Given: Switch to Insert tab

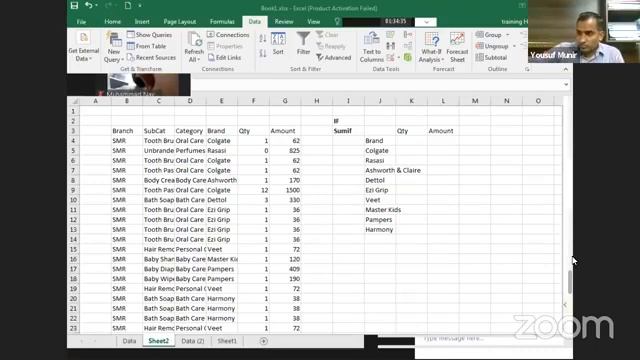Looking at the screenshot, I should [142, 22].
